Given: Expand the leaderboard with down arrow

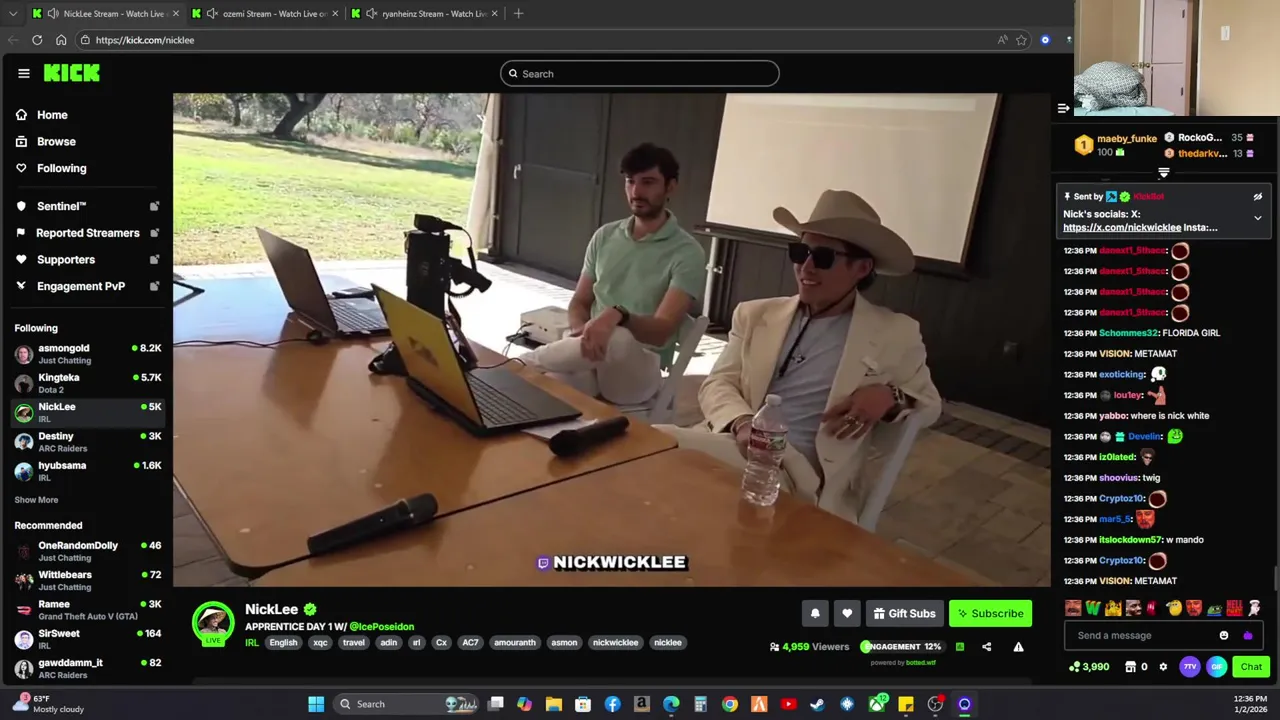Looking at the screenshot, I should (x=1163, y=173).
